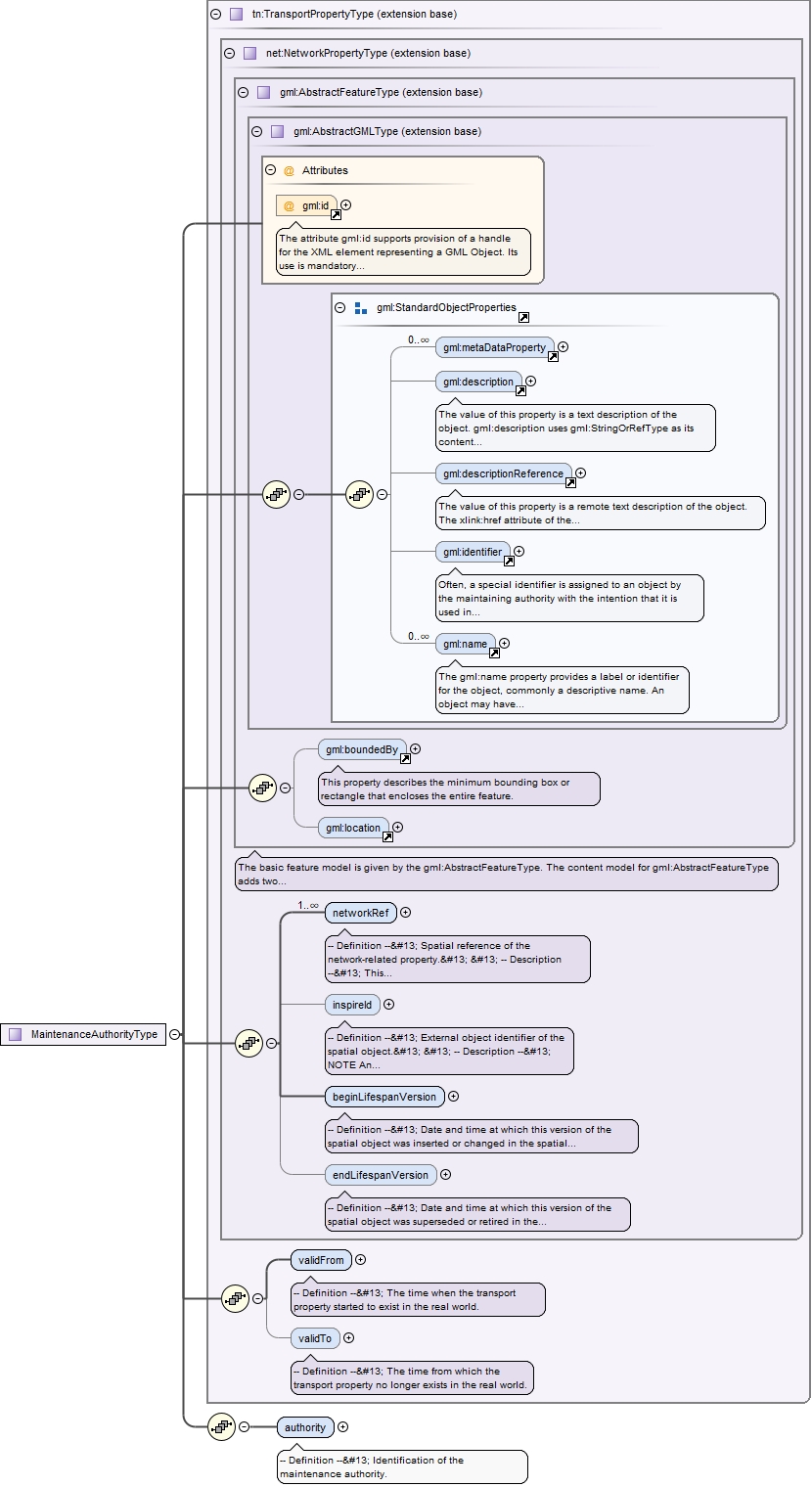Click tn:TransportPropertyType type icon
This screenshot has height=1487, width=812.
coord(236,15)
